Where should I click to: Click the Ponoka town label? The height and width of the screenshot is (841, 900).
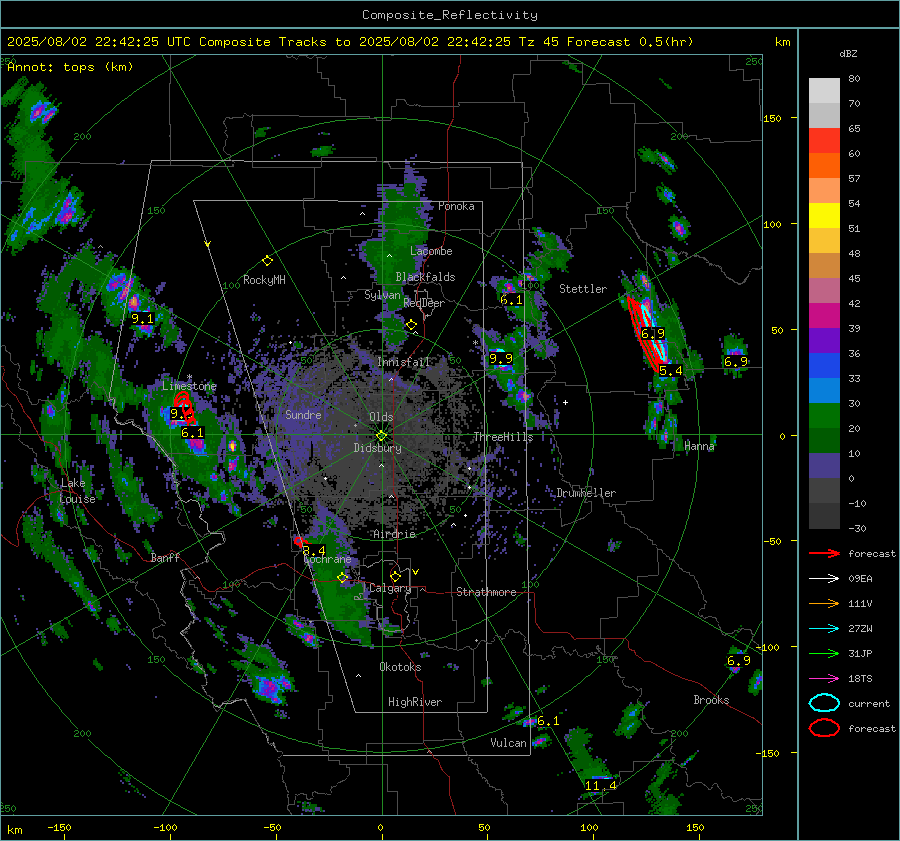456,206
